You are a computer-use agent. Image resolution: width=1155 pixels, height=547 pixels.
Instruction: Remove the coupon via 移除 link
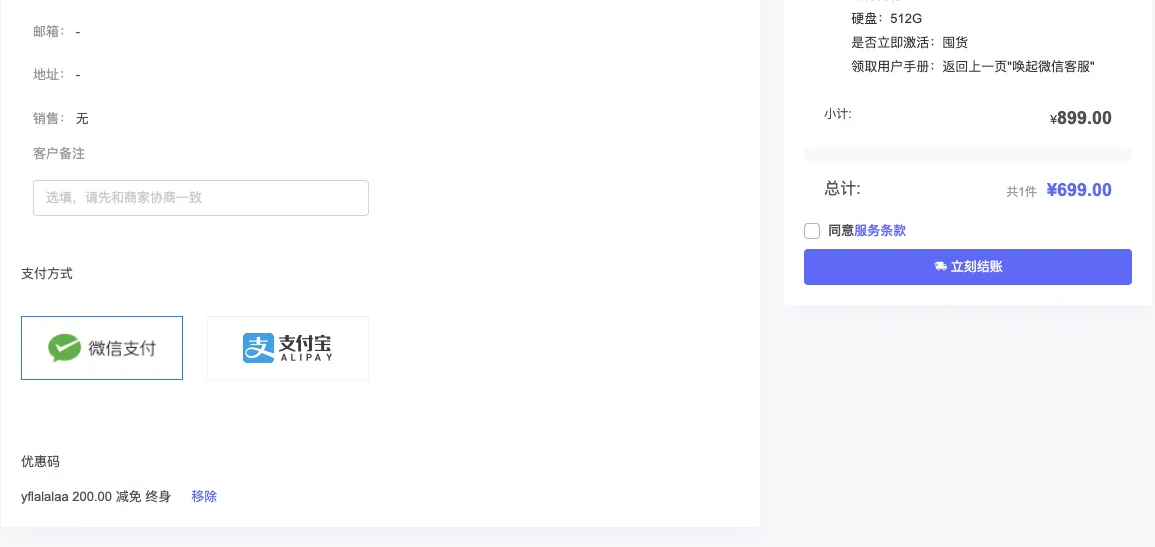coord(204,496)
